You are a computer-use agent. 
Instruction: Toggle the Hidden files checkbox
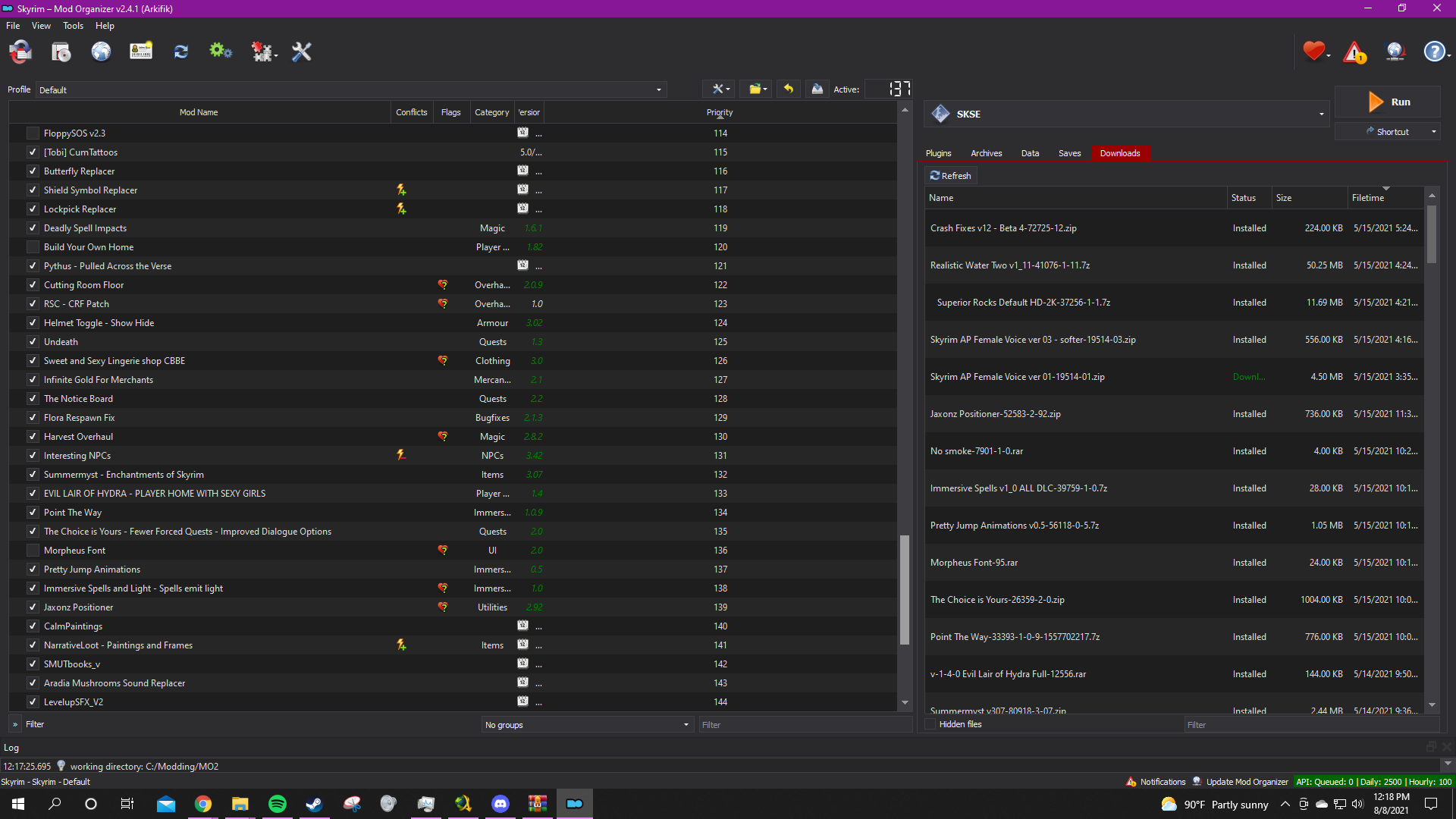[x=931, y=724]
